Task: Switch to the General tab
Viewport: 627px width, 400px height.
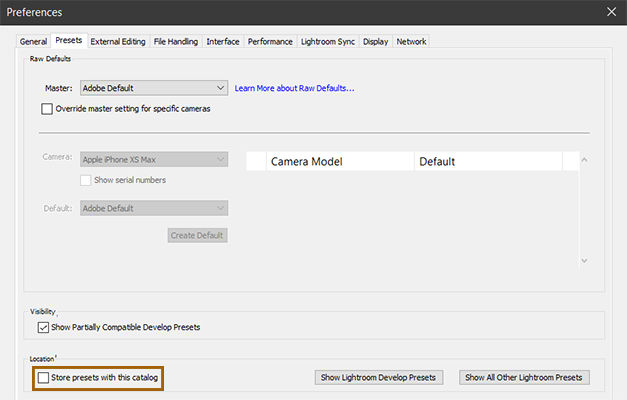Action: click(x=33, y=42)
